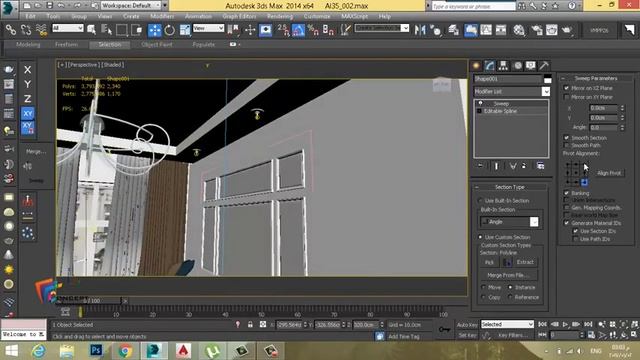The height and width of the screenshot is (360, 640).
Task: Open the MAXScript menu
Action: click(355, 16)
